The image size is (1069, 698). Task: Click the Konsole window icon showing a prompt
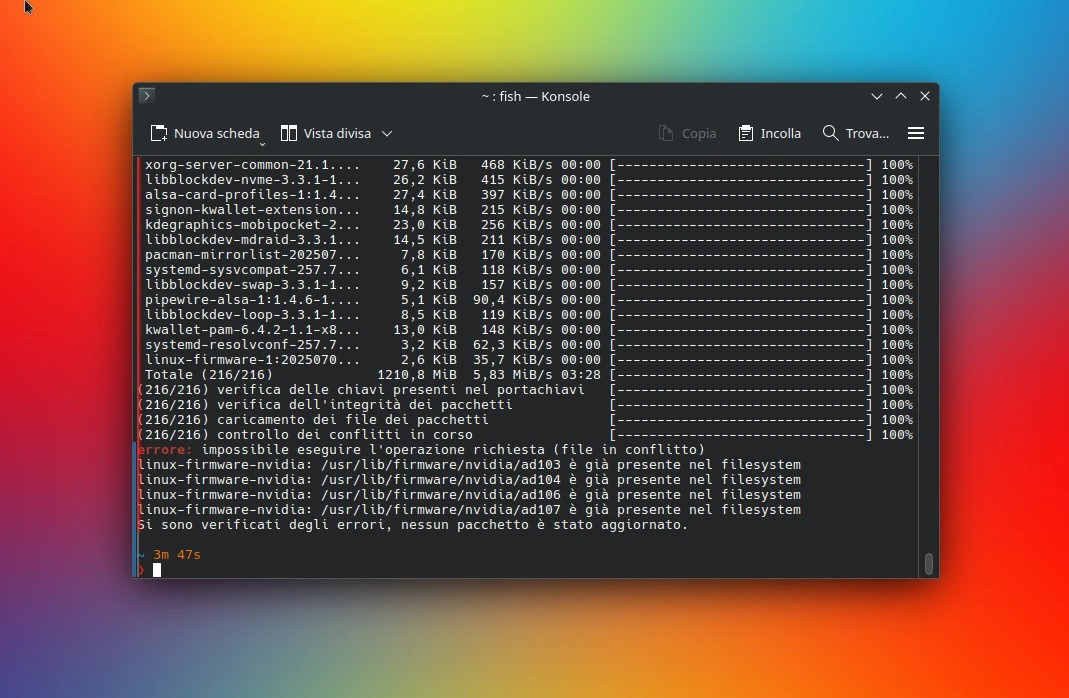[x=146, y=95]
